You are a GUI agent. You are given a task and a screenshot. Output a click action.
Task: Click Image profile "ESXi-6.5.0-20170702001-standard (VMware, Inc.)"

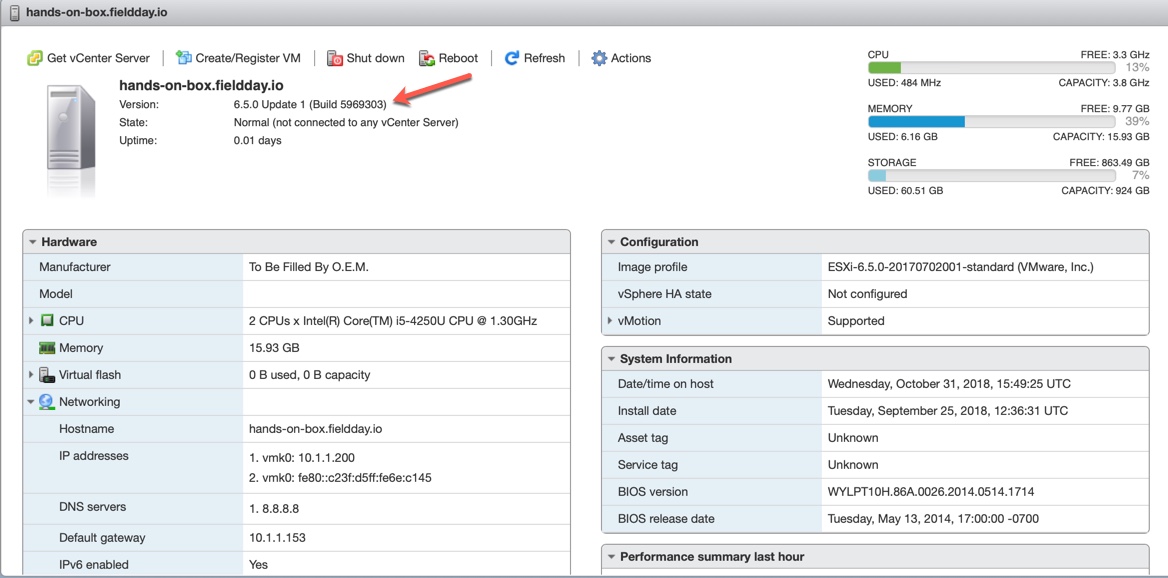click(961, 267)
